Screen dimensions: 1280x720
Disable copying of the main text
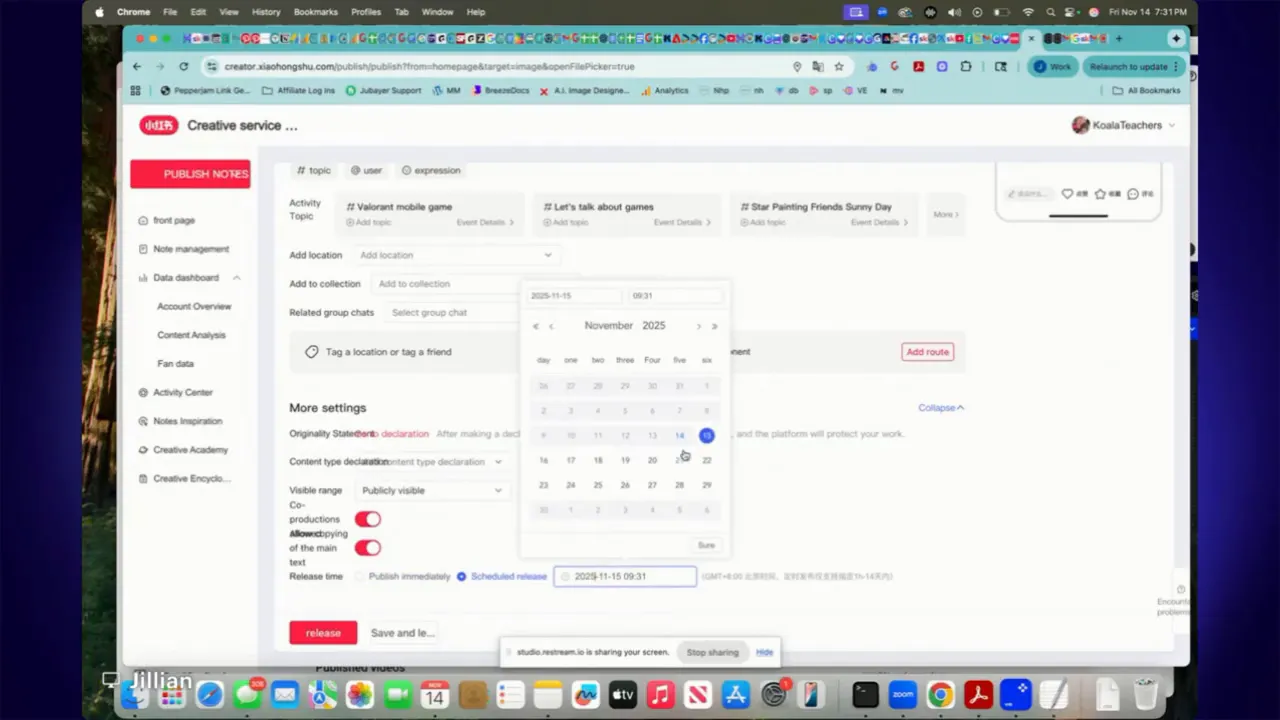[x=367, y=547]
